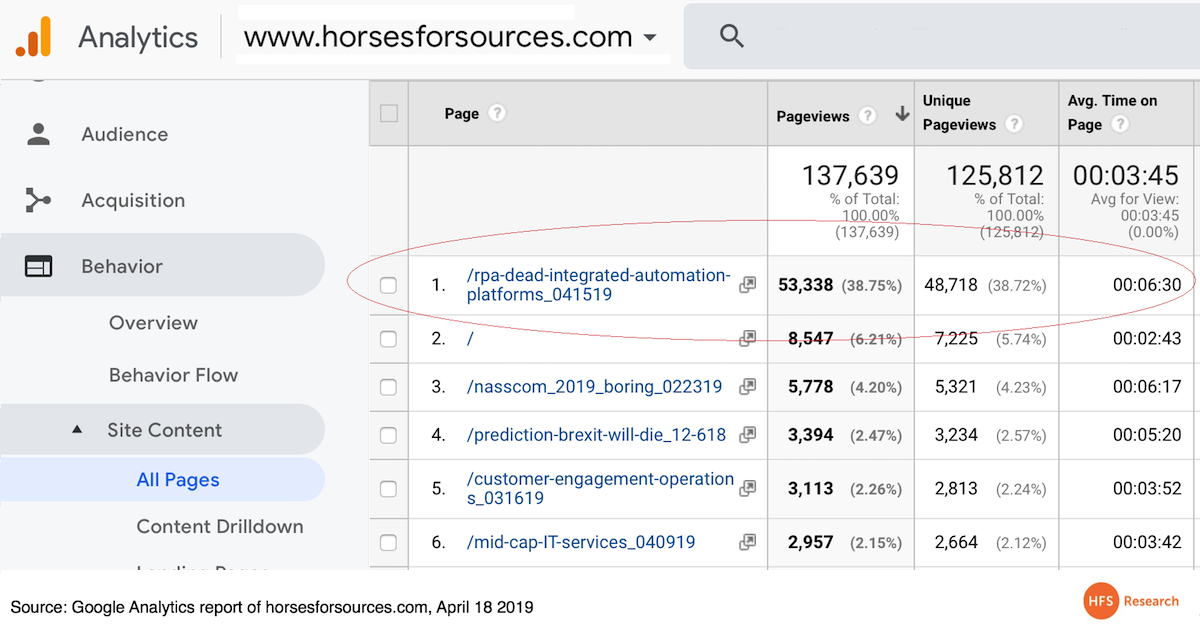
Task: Click the Acquisition arrows icon
Action: (38, 200)
